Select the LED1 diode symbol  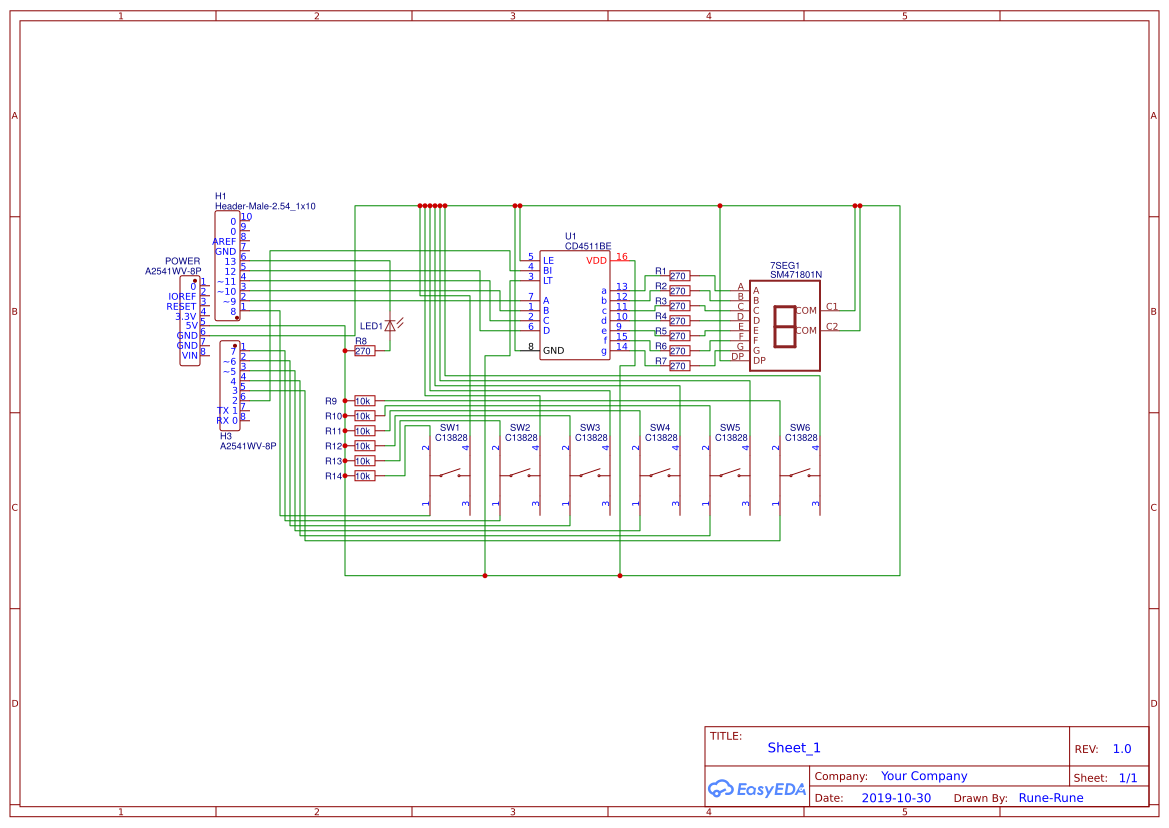click(389, 326)
